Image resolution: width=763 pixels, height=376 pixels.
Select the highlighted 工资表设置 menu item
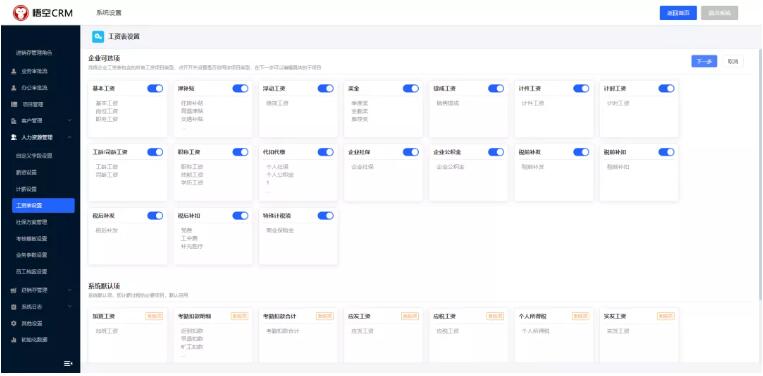coord(43,205)
